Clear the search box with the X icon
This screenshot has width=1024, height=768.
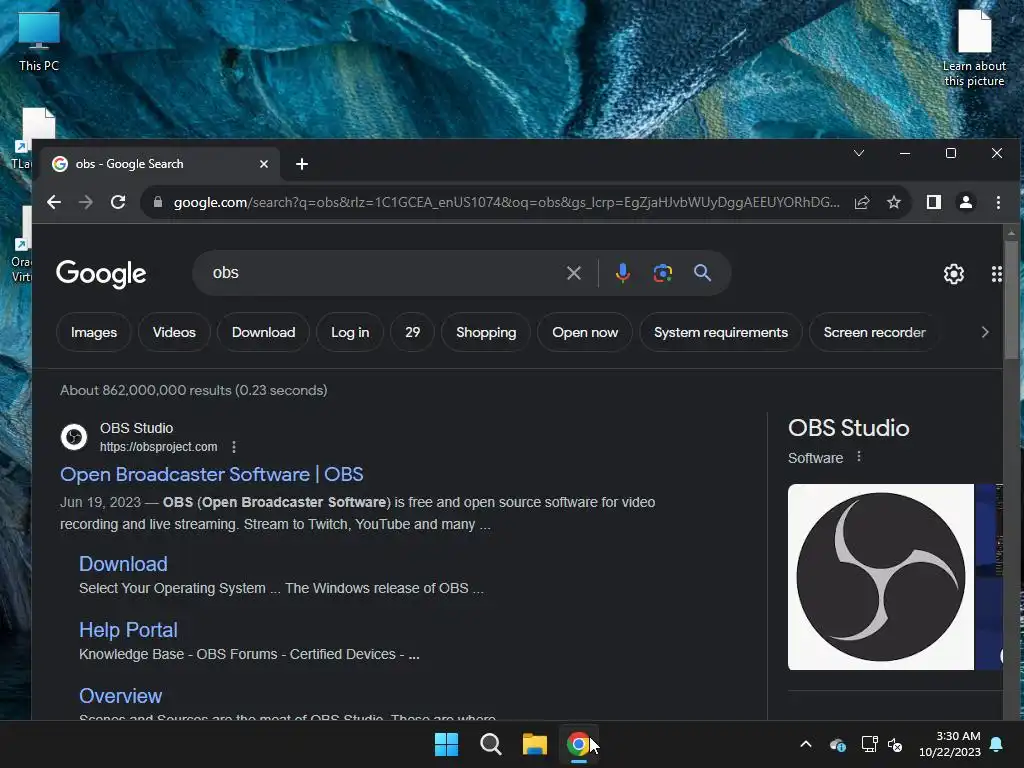pos(573,273)
